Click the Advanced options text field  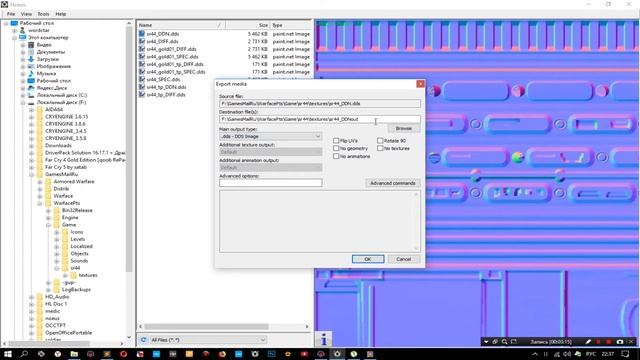(x=270, y=183)
